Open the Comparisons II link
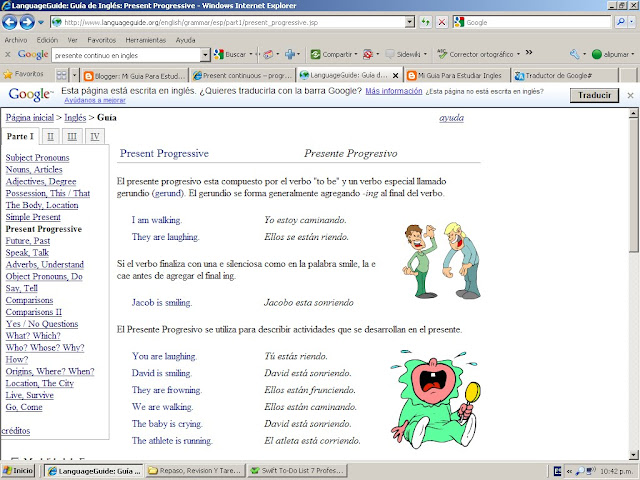Screen dimensions: 640x480 click(33, 312)
